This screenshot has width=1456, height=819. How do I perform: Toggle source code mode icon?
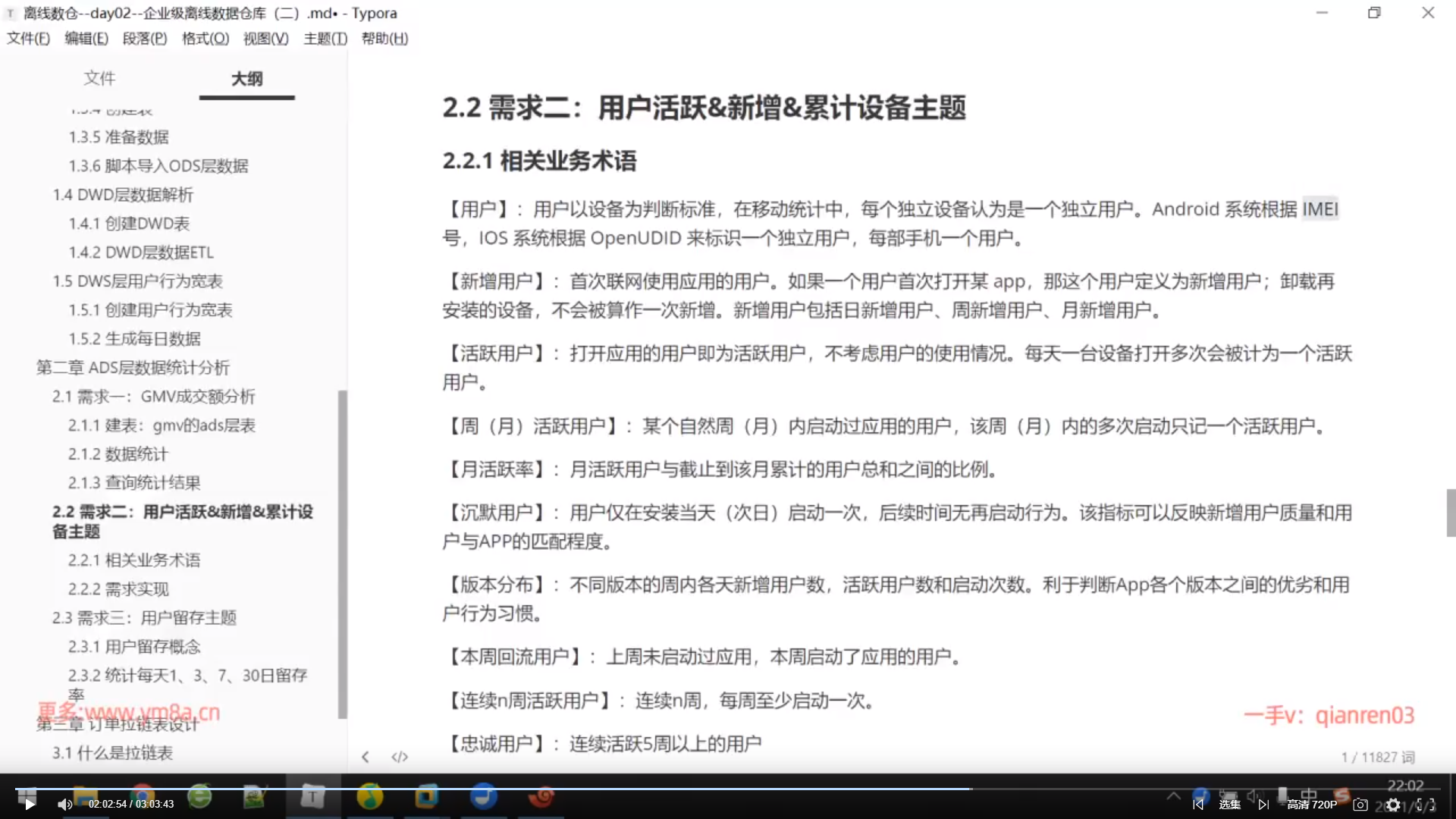(x=400, y=757)
